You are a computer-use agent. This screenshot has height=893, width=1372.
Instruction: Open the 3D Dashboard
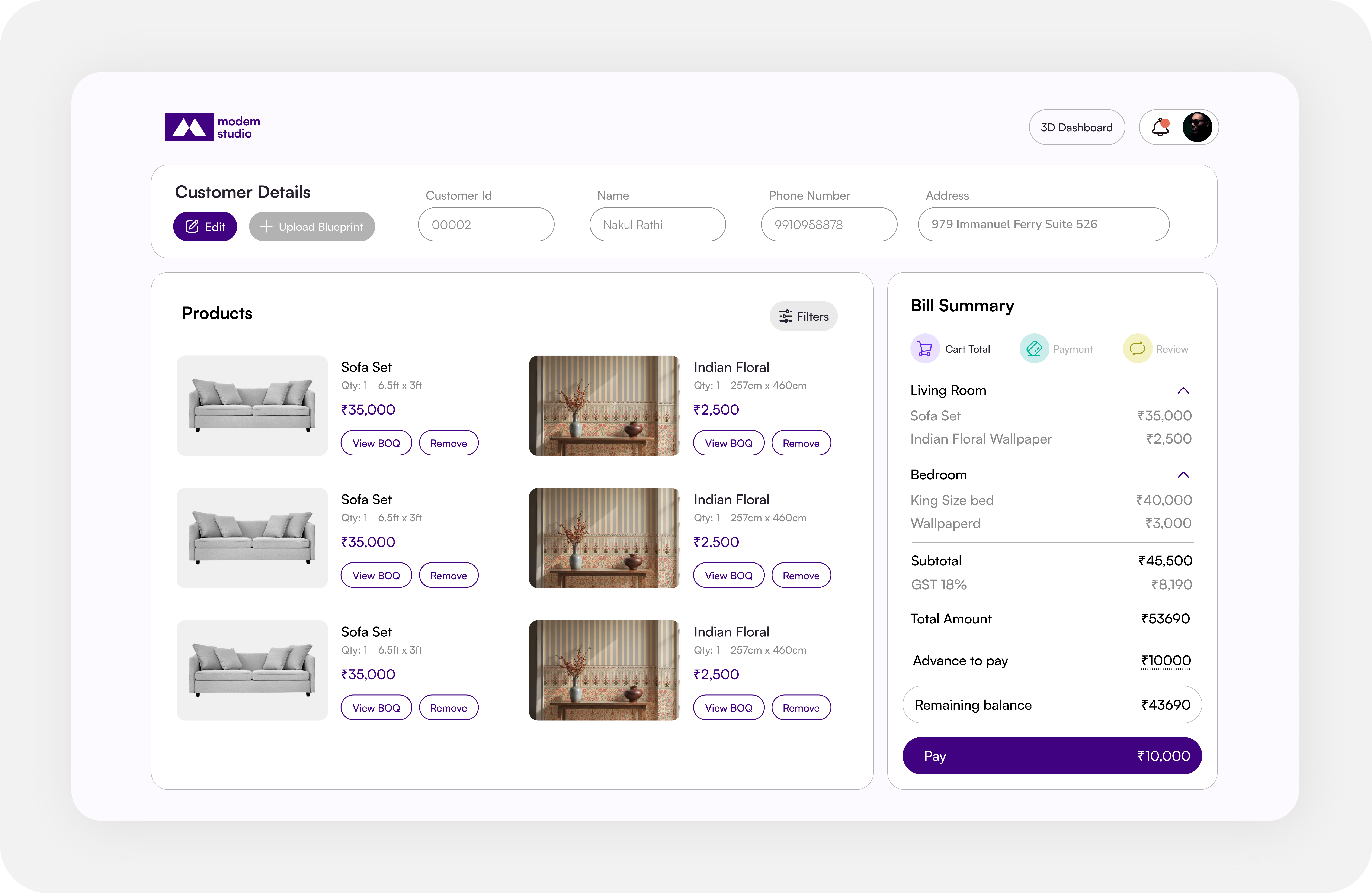pyautogui.click(x=1076, y=127)
